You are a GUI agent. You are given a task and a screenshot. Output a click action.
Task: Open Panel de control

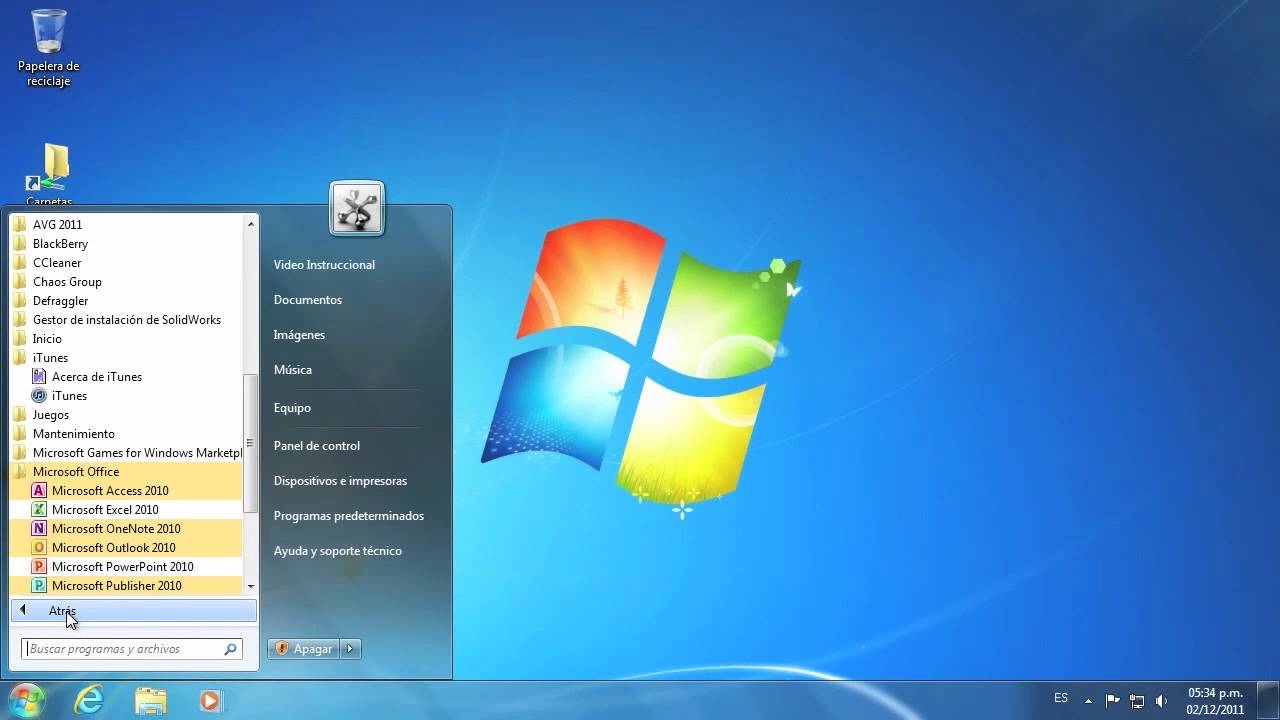tap(317, 446)
